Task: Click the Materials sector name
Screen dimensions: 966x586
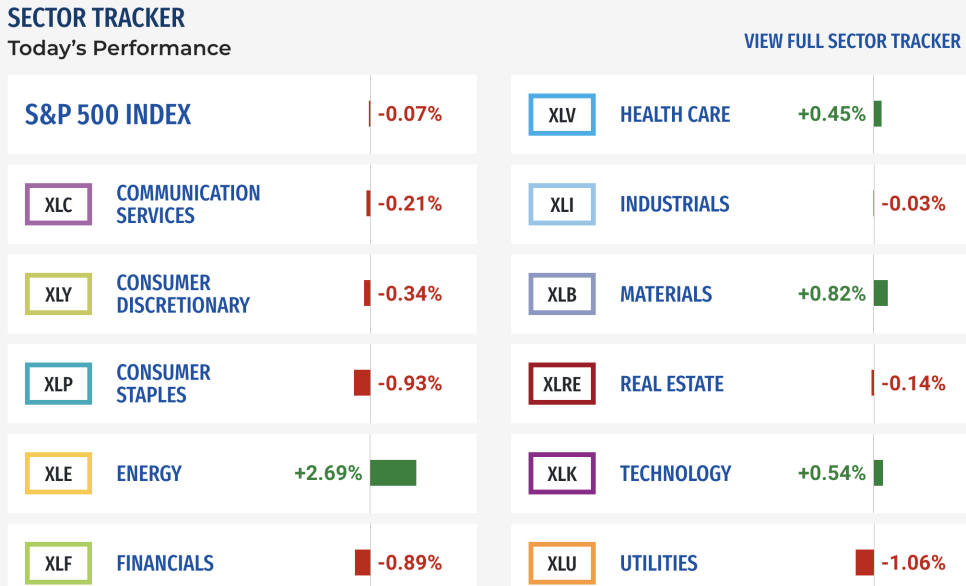Action: click(665, 294)
